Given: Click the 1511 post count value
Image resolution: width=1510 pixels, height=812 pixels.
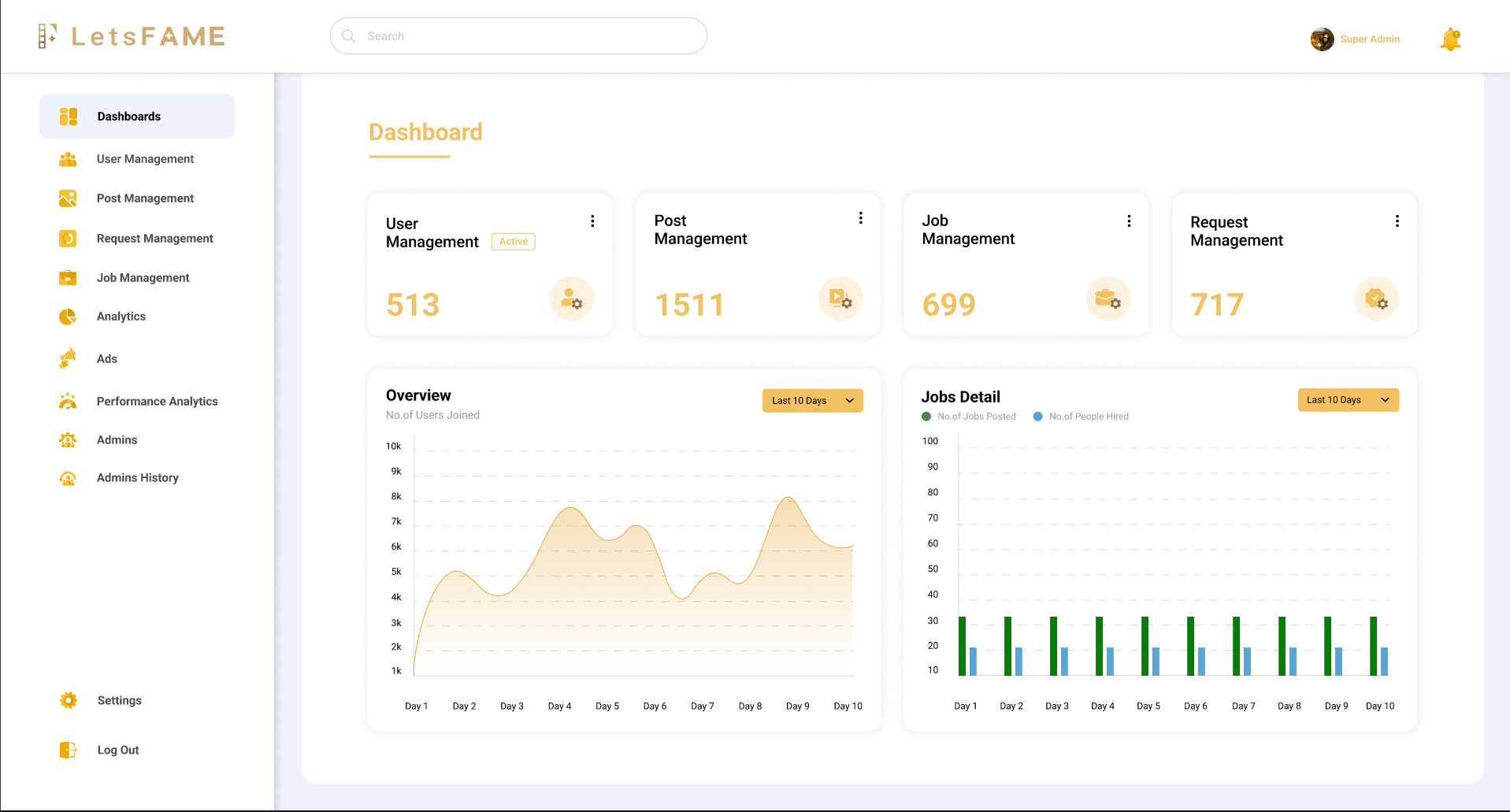Looking at the screenshot, I should click(689, 305).
